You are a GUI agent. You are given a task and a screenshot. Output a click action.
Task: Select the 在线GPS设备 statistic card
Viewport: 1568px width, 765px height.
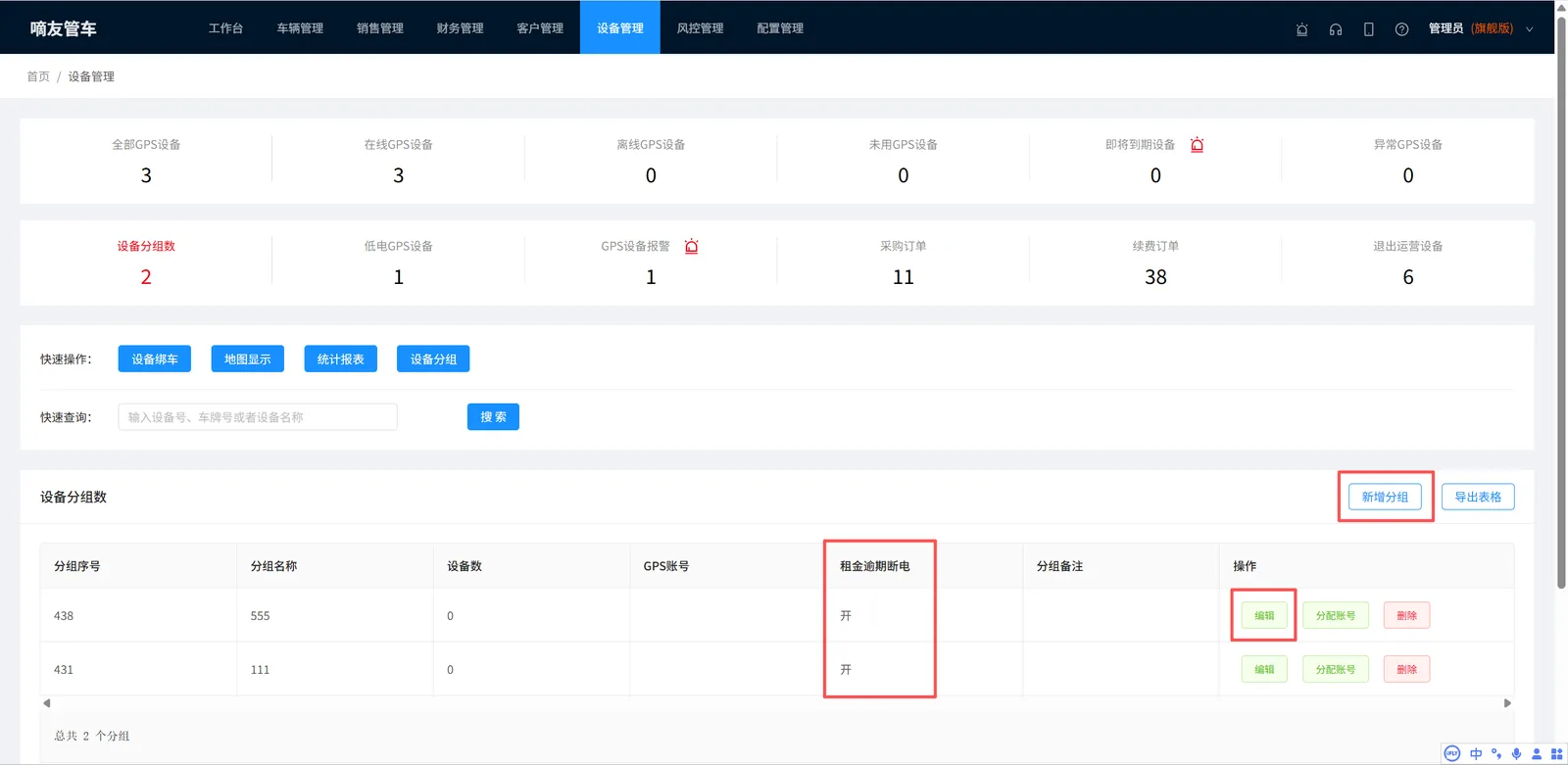pyautogui.click(x=399, y=161)
